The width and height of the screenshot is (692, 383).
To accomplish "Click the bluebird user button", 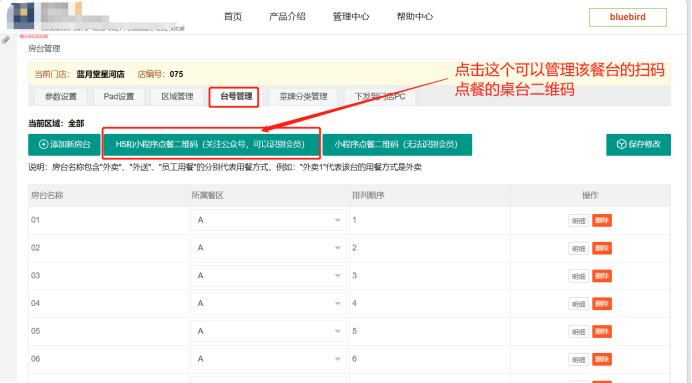I will pyautogui.click(x=628, y=17).
